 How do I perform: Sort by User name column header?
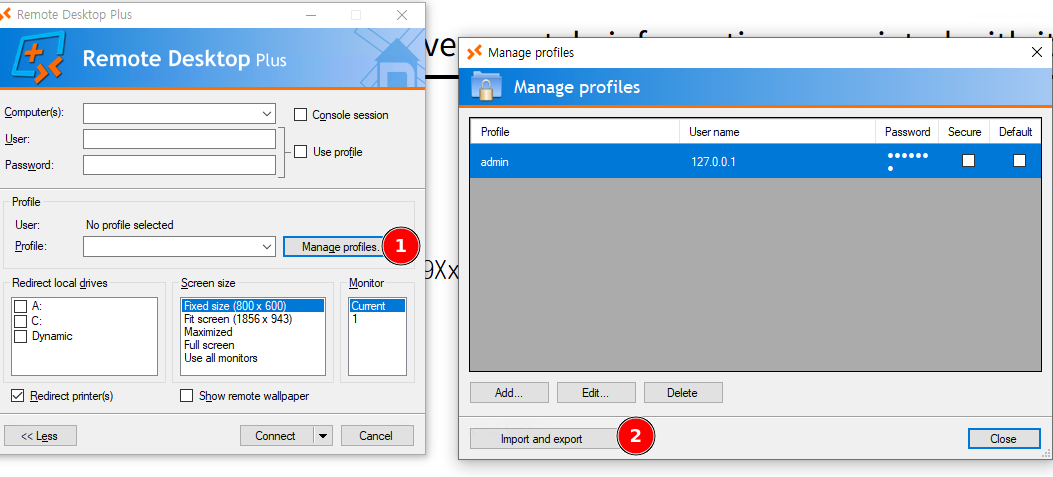pyautogui.click(x=778, y=132)
